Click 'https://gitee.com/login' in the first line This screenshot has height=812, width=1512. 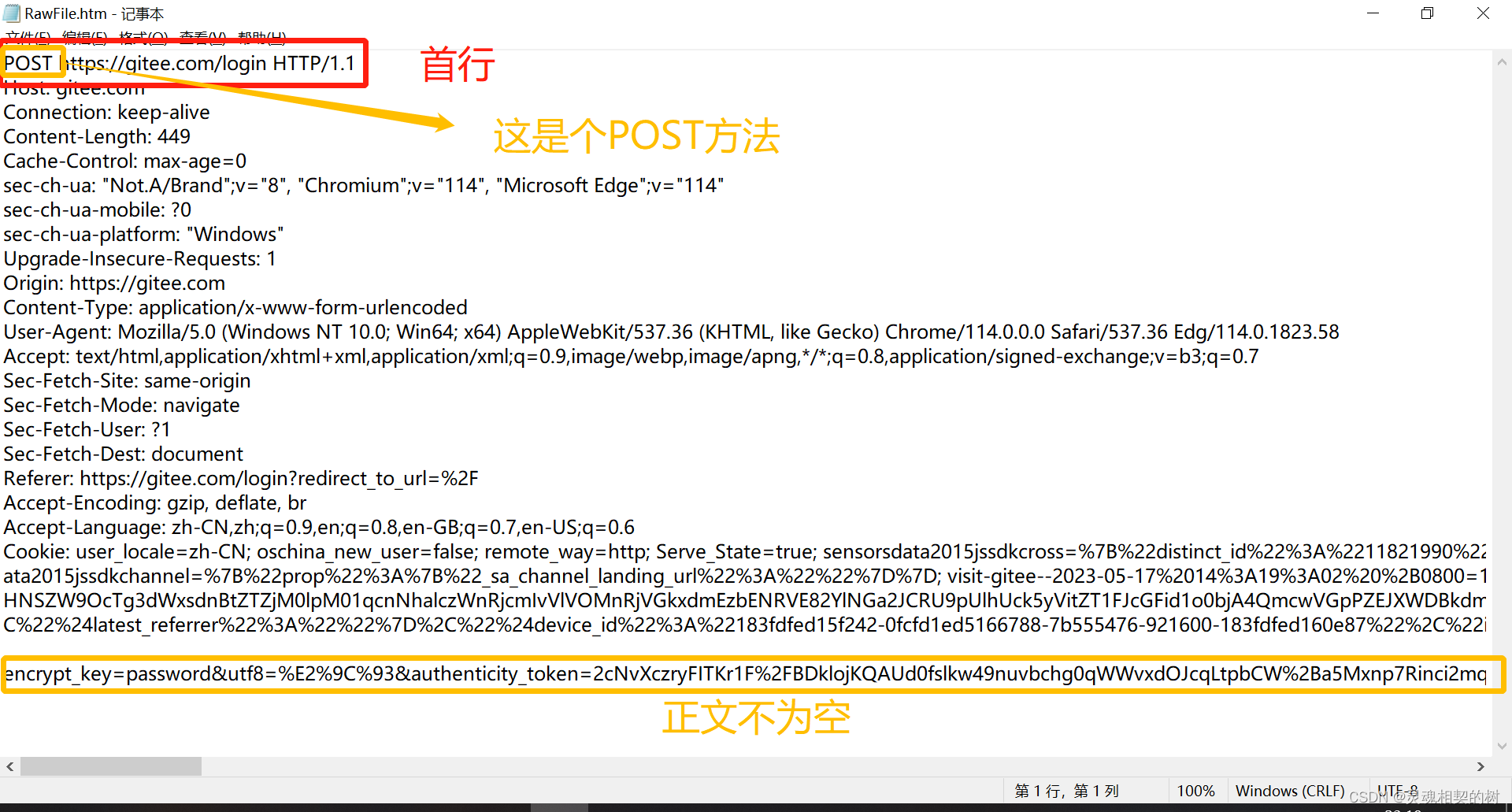[x=164, y=63]
